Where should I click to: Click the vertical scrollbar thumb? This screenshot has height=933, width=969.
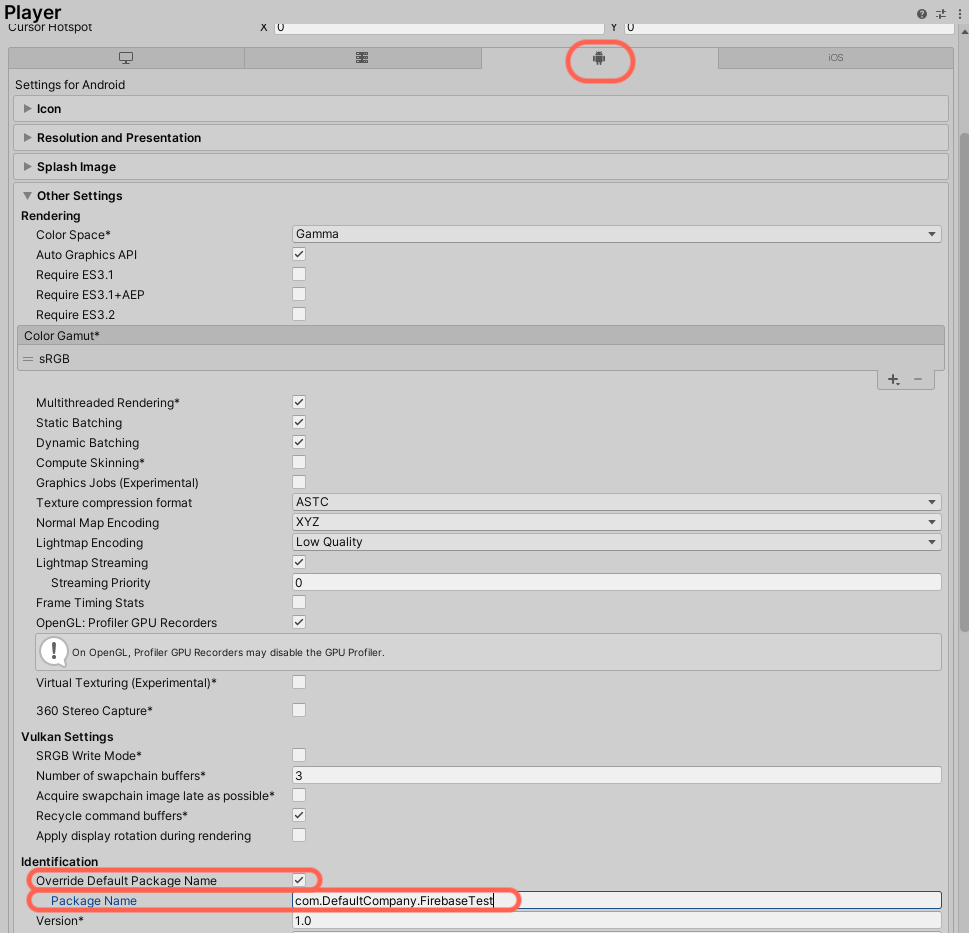click(963, 382)
